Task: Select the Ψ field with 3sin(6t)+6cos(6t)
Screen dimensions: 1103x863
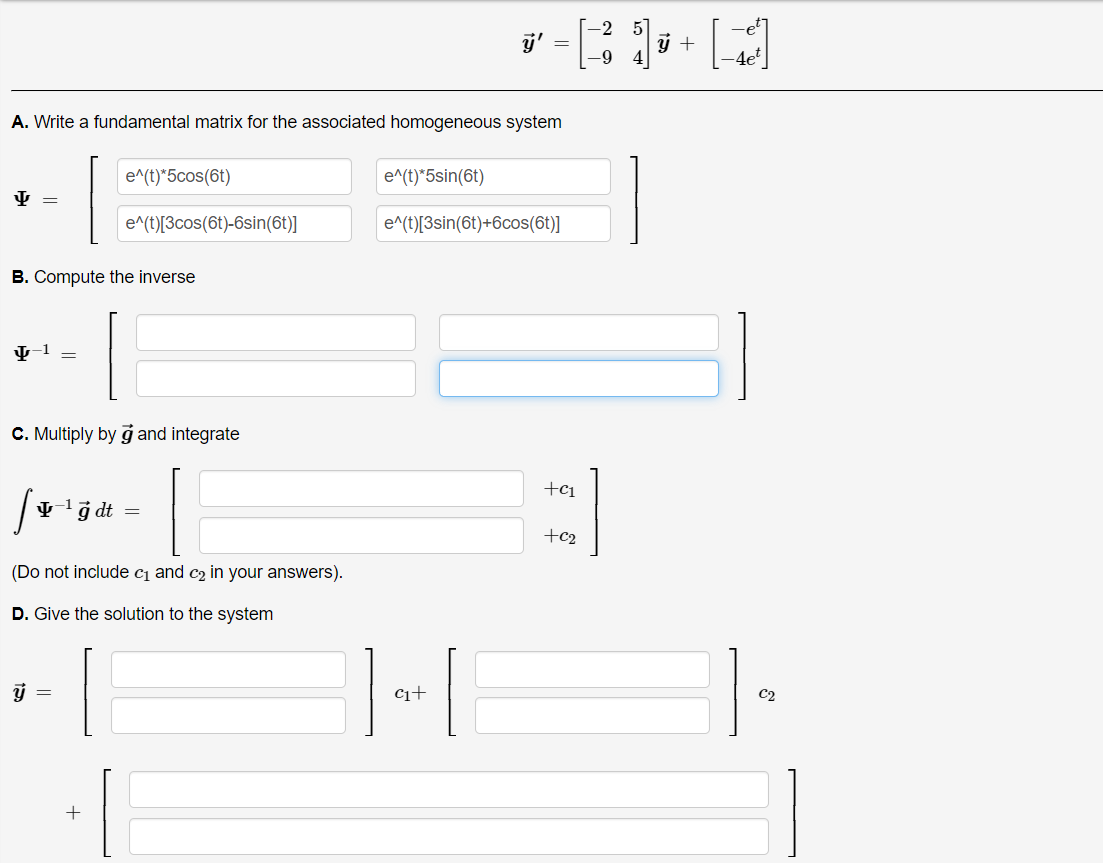Action: [493, 224]
